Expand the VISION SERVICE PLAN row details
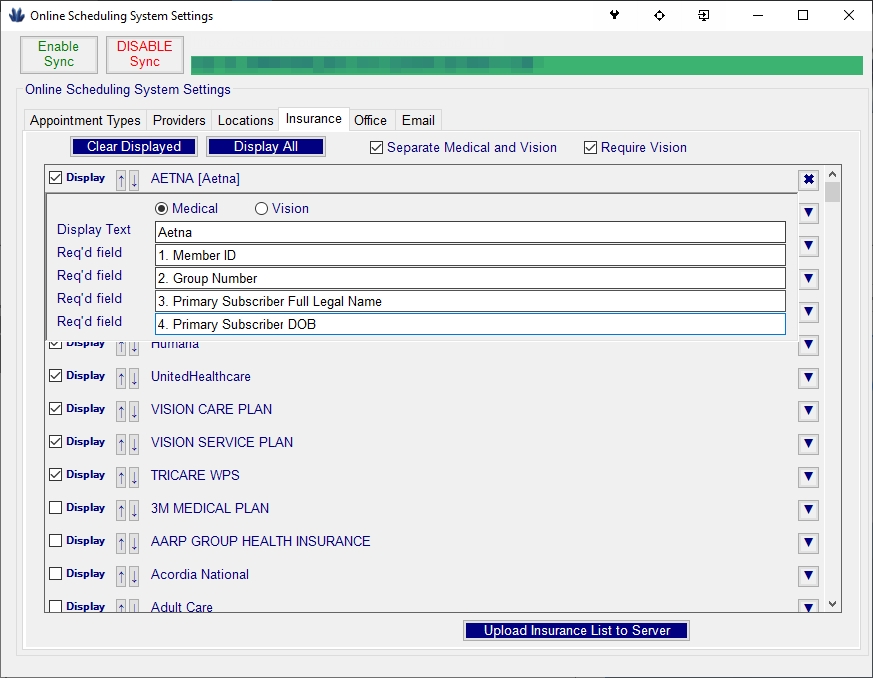 (x=809, y=444)
